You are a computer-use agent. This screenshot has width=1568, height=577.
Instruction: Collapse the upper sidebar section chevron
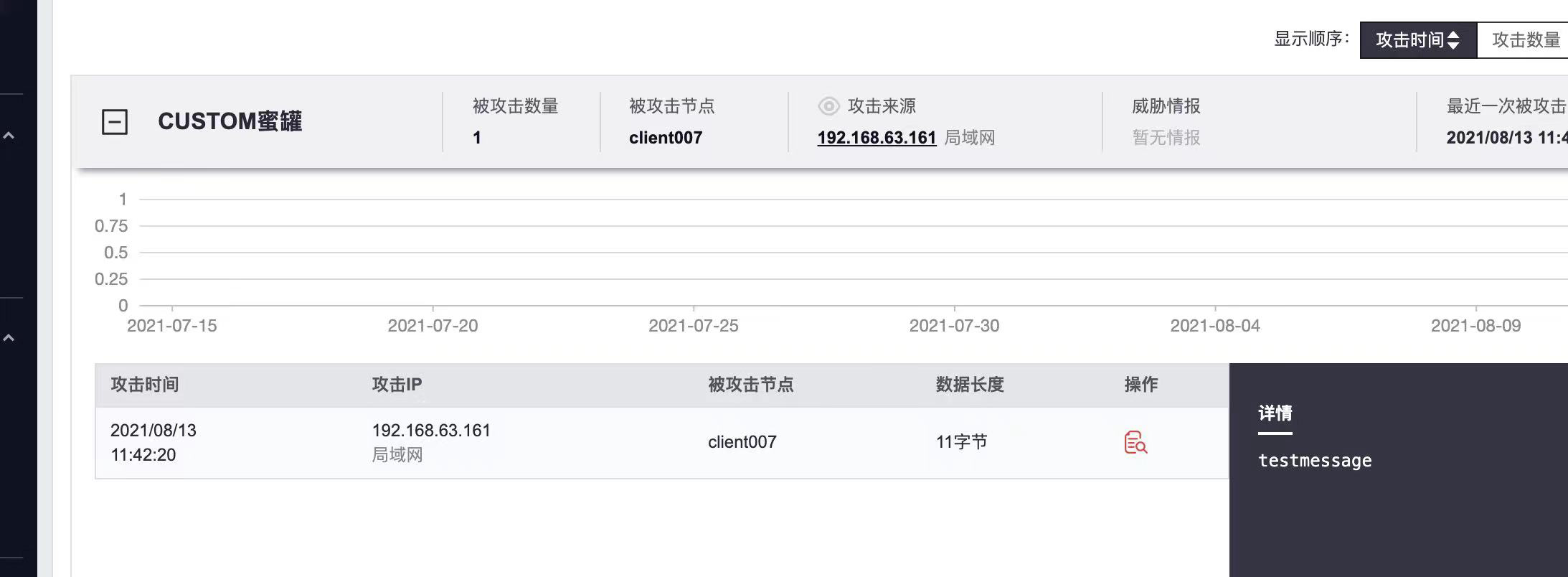9,135
